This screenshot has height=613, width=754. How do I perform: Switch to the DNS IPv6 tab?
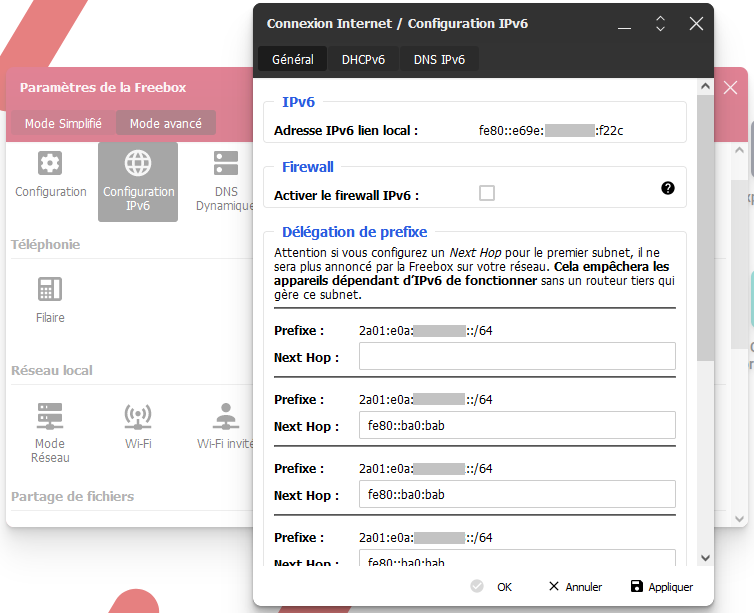click(439, 59)
